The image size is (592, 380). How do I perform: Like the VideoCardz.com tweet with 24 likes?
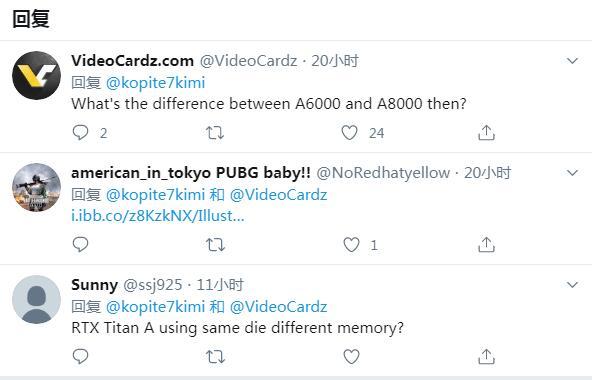[349, 133]
